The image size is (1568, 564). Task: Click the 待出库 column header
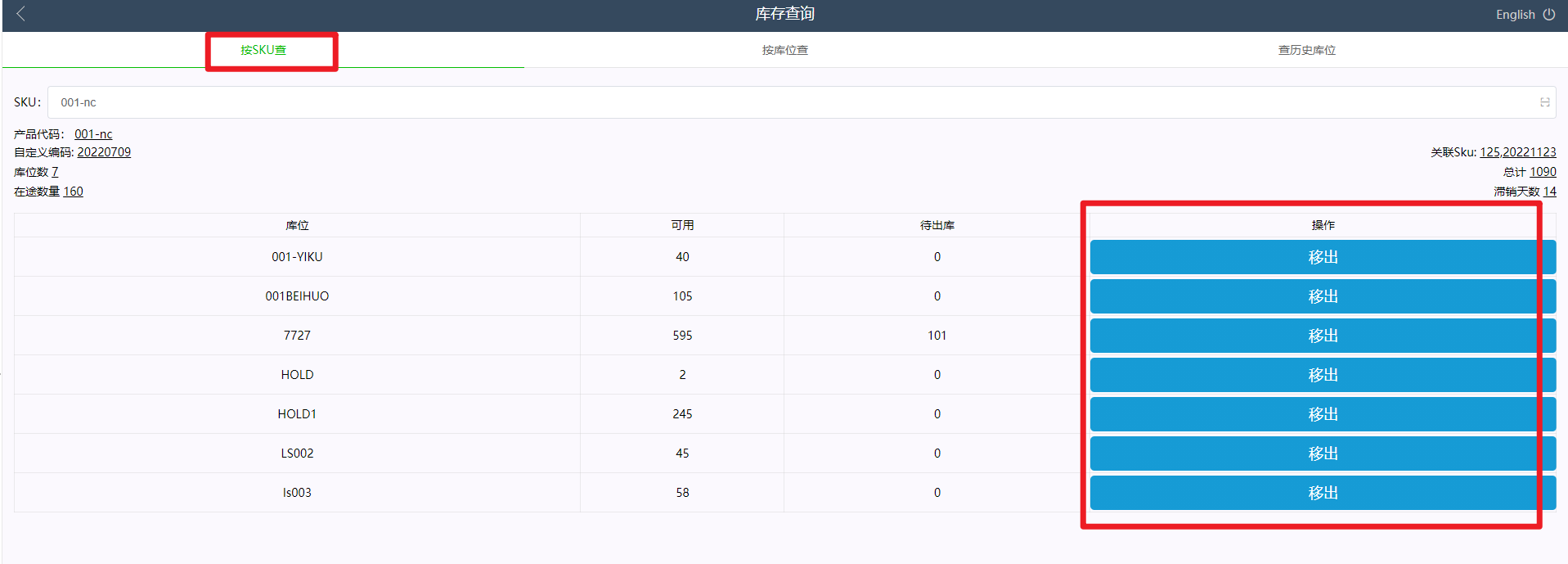point(937,225)
